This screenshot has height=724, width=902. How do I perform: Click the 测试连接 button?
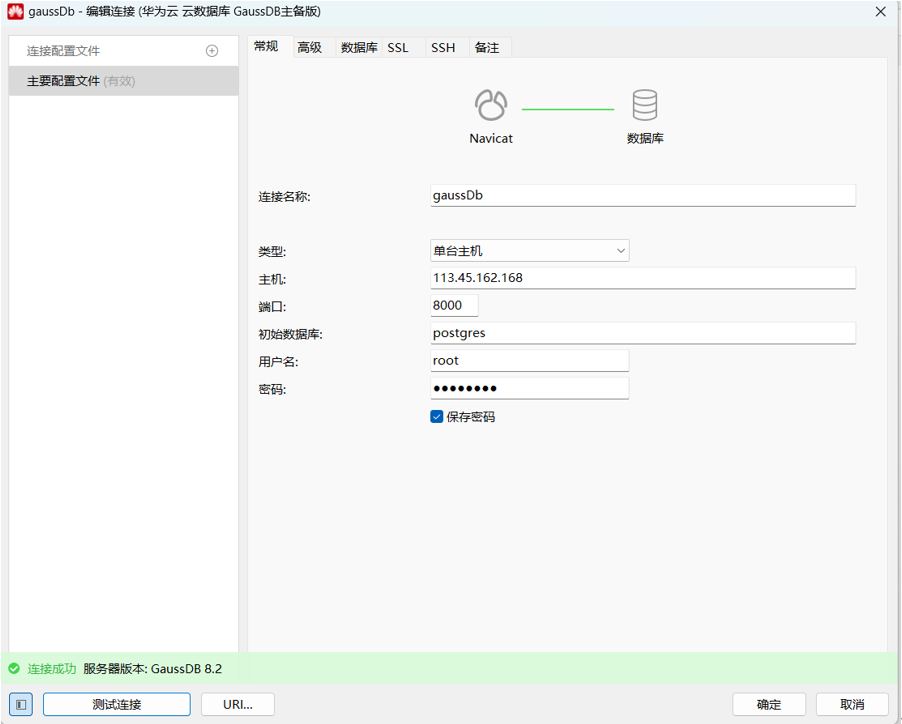pyautogui.click(x=117, y=704)
